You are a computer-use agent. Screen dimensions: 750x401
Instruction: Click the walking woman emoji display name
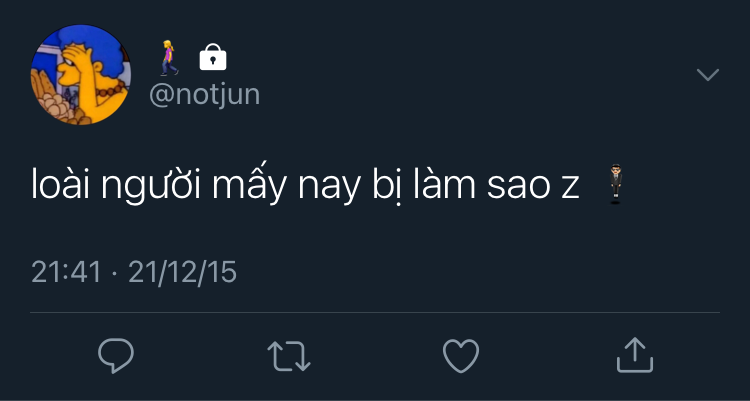[x=169, y=58]
